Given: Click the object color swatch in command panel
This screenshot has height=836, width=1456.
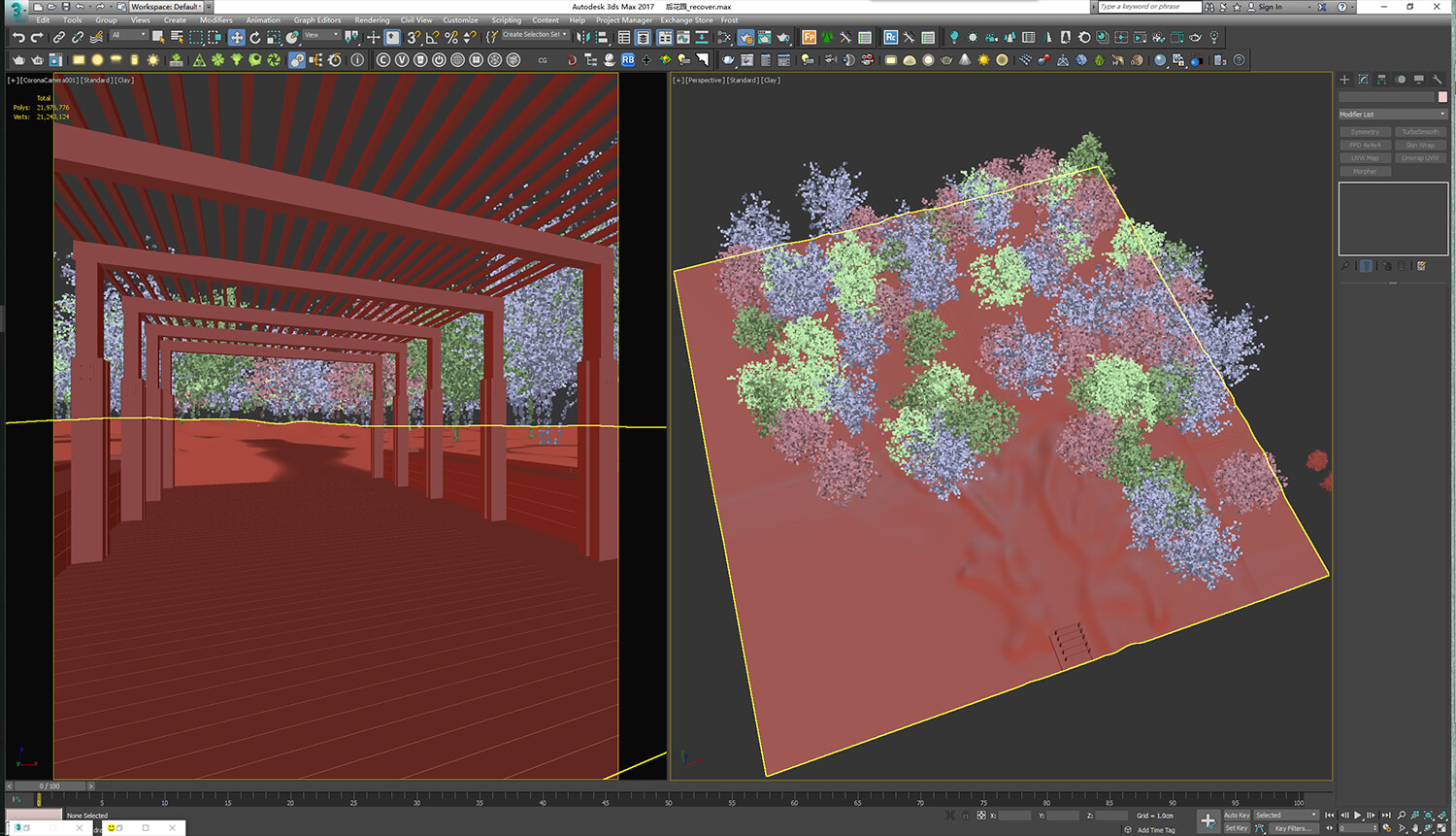Looking at the screenshot, I should click(x=1442, y=97).
